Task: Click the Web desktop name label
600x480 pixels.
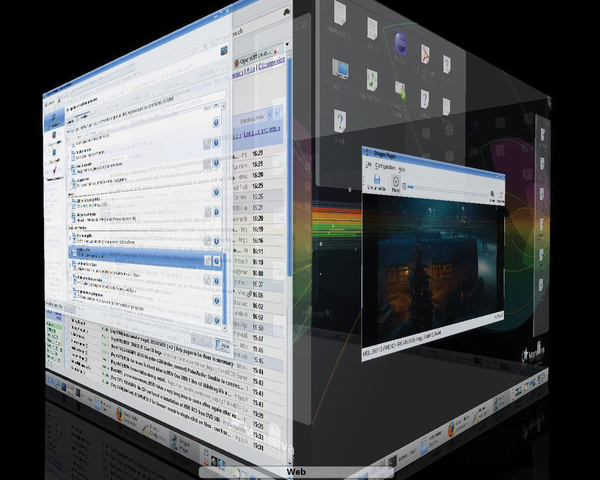Action: (296, 472)
